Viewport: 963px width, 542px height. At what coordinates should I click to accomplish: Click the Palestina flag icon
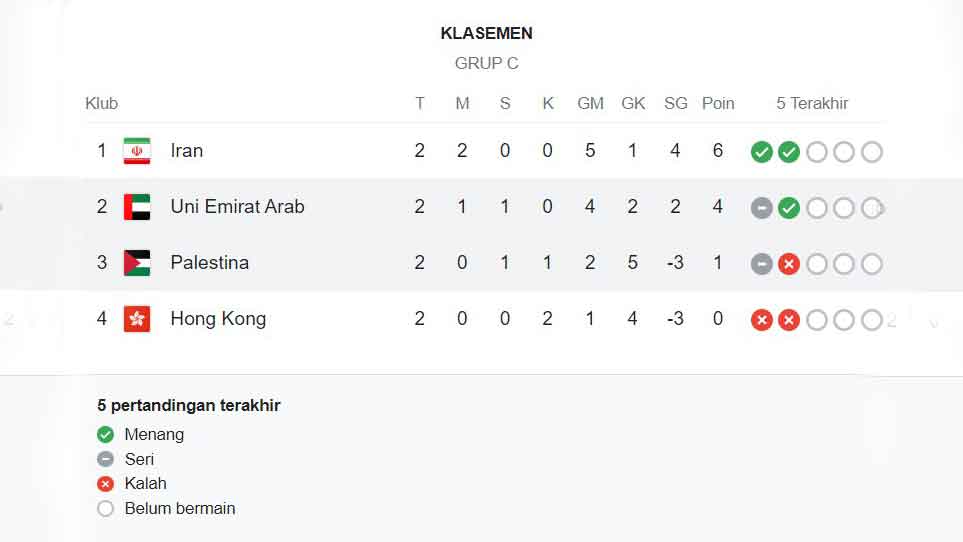(x=137, y=263)
